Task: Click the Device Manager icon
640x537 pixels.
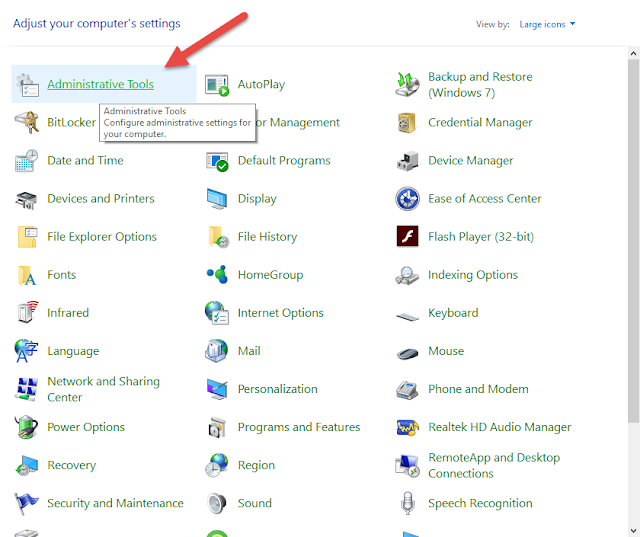Action: point(407,161)
